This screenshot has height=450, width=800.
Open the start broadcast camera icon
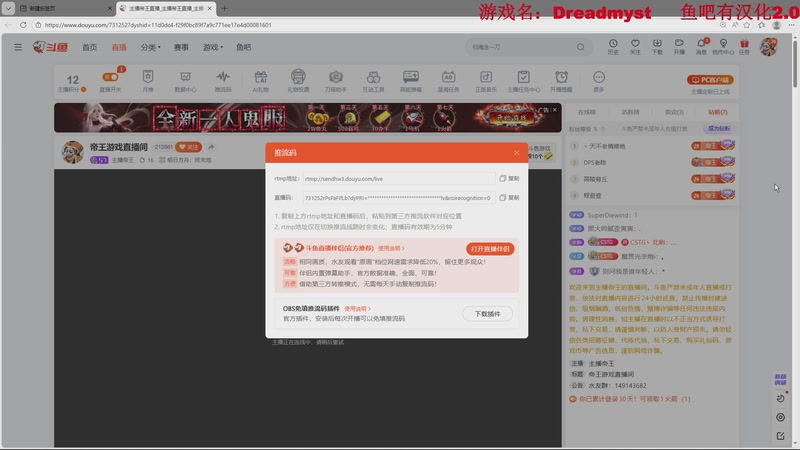pos(679,46)
